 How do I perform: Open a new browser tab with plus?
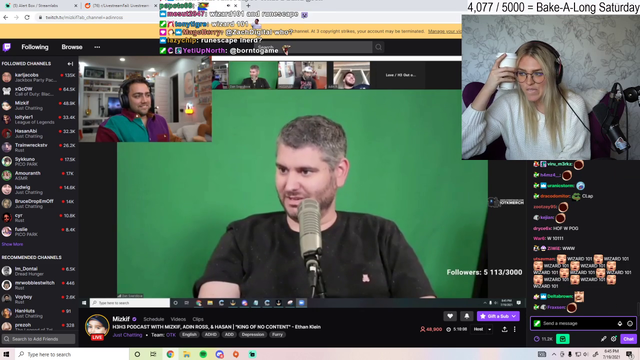(x=248, y=6)
